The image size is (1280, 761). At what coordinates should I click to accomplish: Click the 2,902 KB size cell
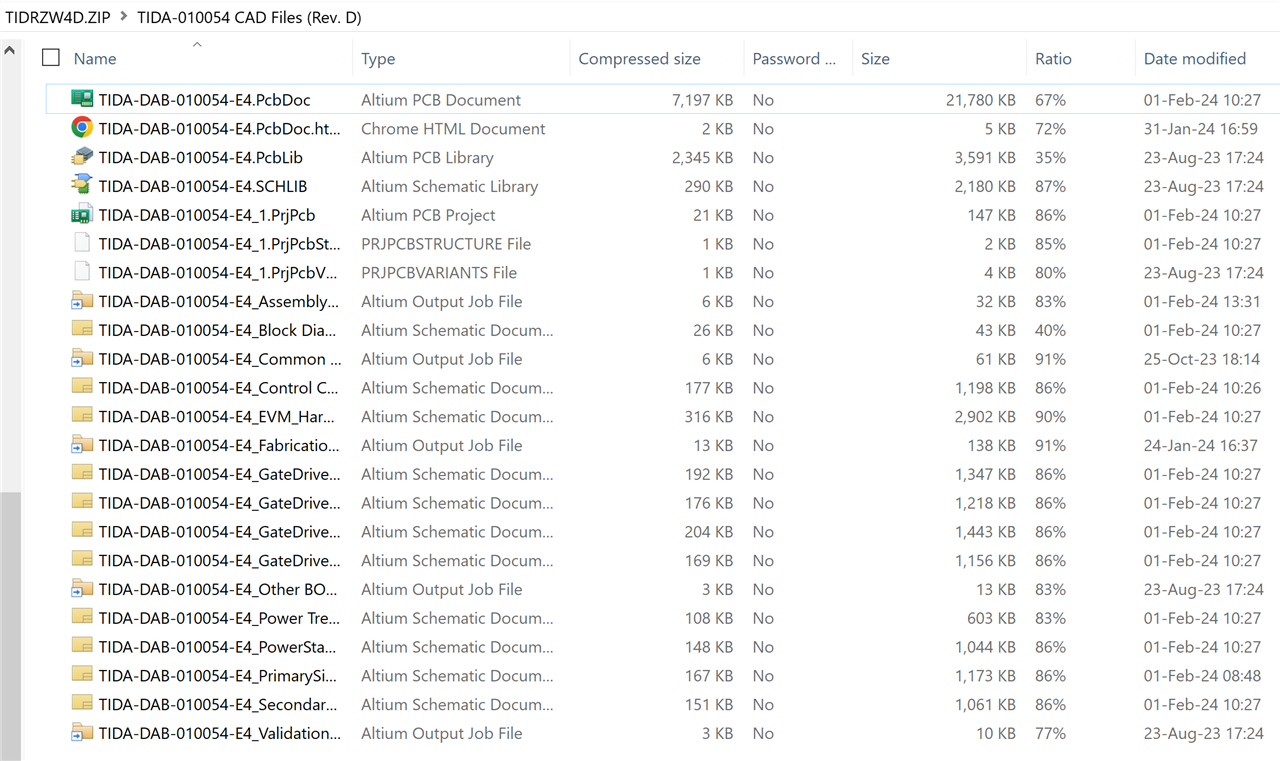(985, 416)
